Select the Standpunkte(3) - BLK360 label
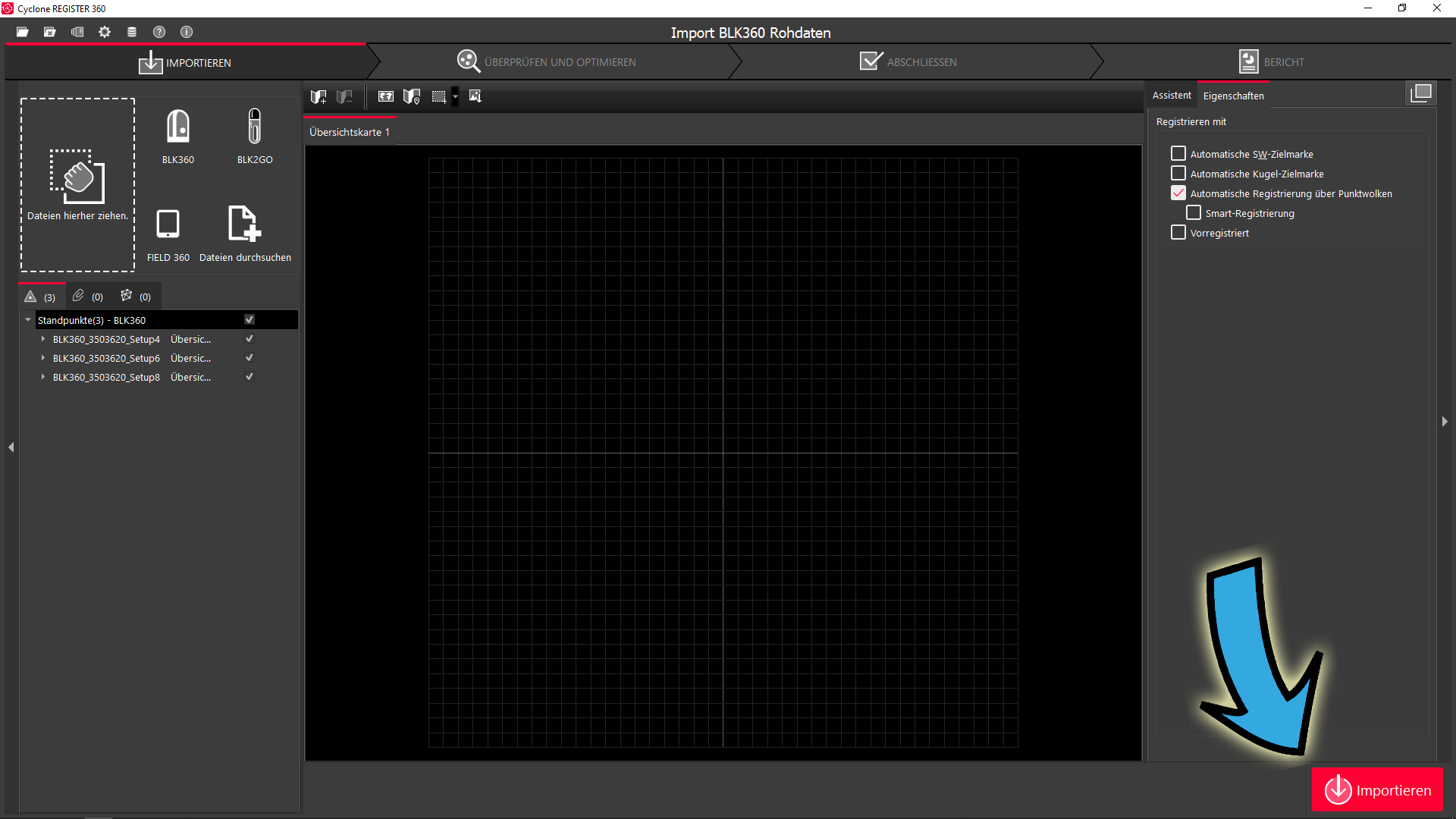 [92, 320]
